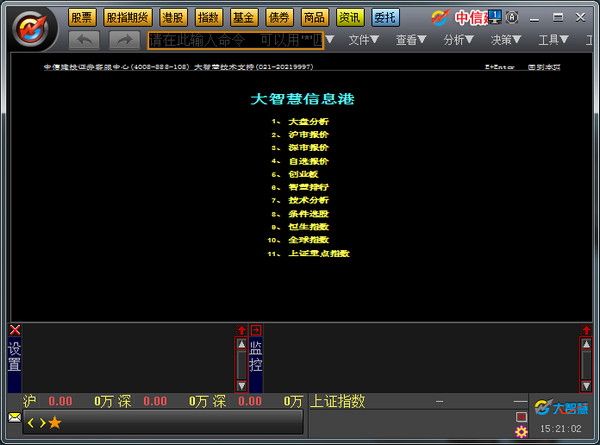Image resolution: width=600 pixels, height=445 pixels.
Task: Click the red boxed right-arrow icon by 监控
Action: point(256,330)
